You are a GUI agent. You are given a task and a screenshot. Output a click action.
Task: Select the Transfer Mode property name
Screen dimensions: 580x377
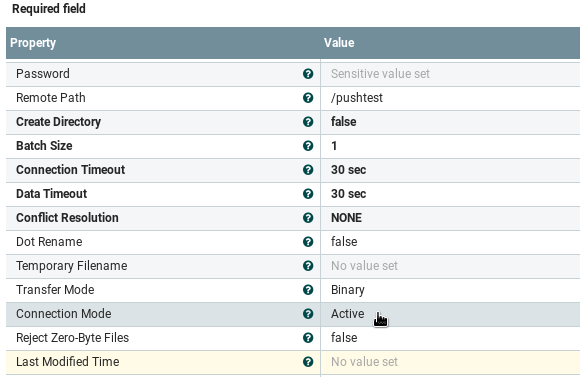tap(55, 290)
